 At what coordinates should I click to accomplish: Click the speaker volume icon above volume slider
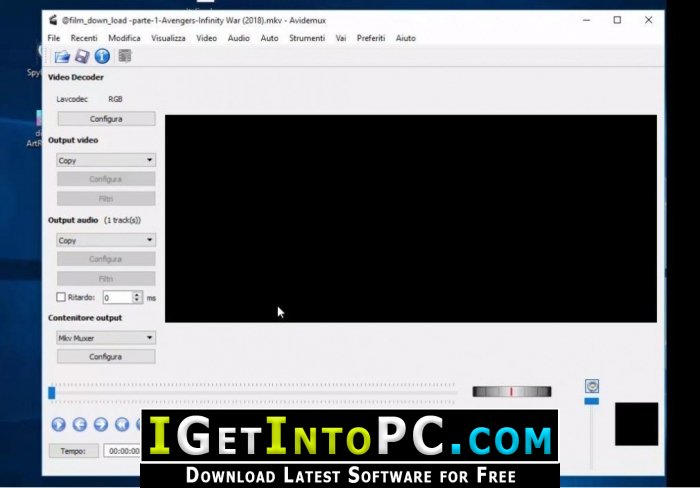pyautogui.click(x=592, y=386)
